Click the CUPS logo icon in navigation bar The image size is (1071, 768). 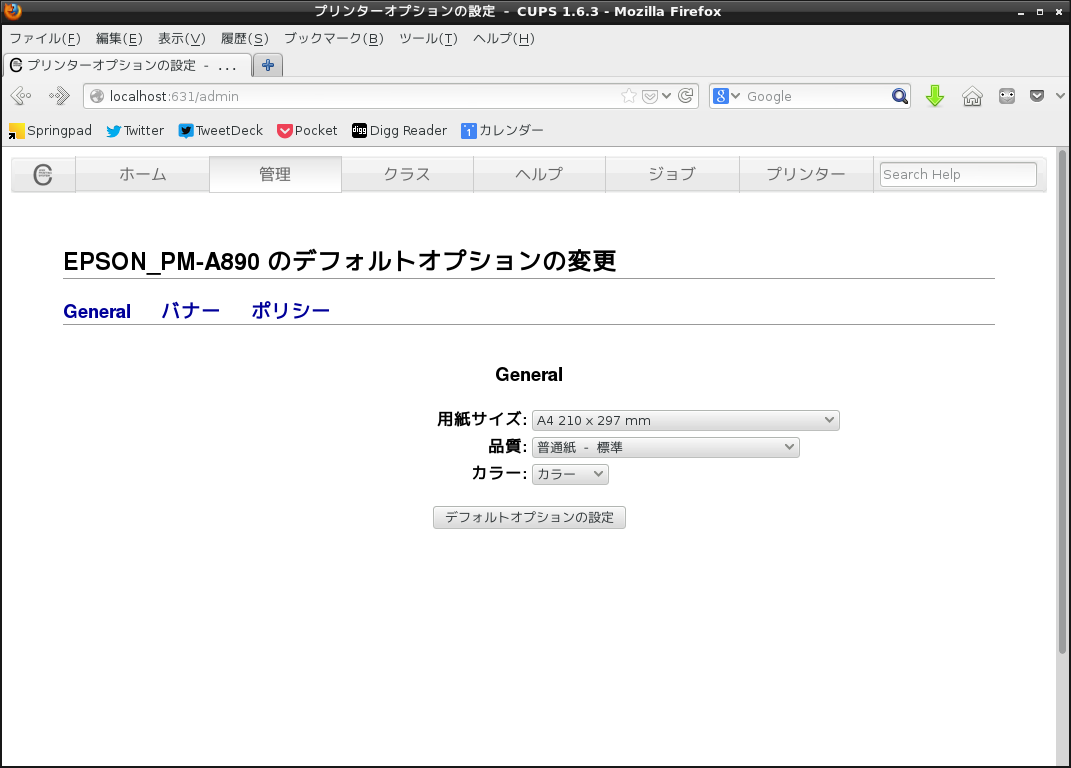(x=43, y=175)
